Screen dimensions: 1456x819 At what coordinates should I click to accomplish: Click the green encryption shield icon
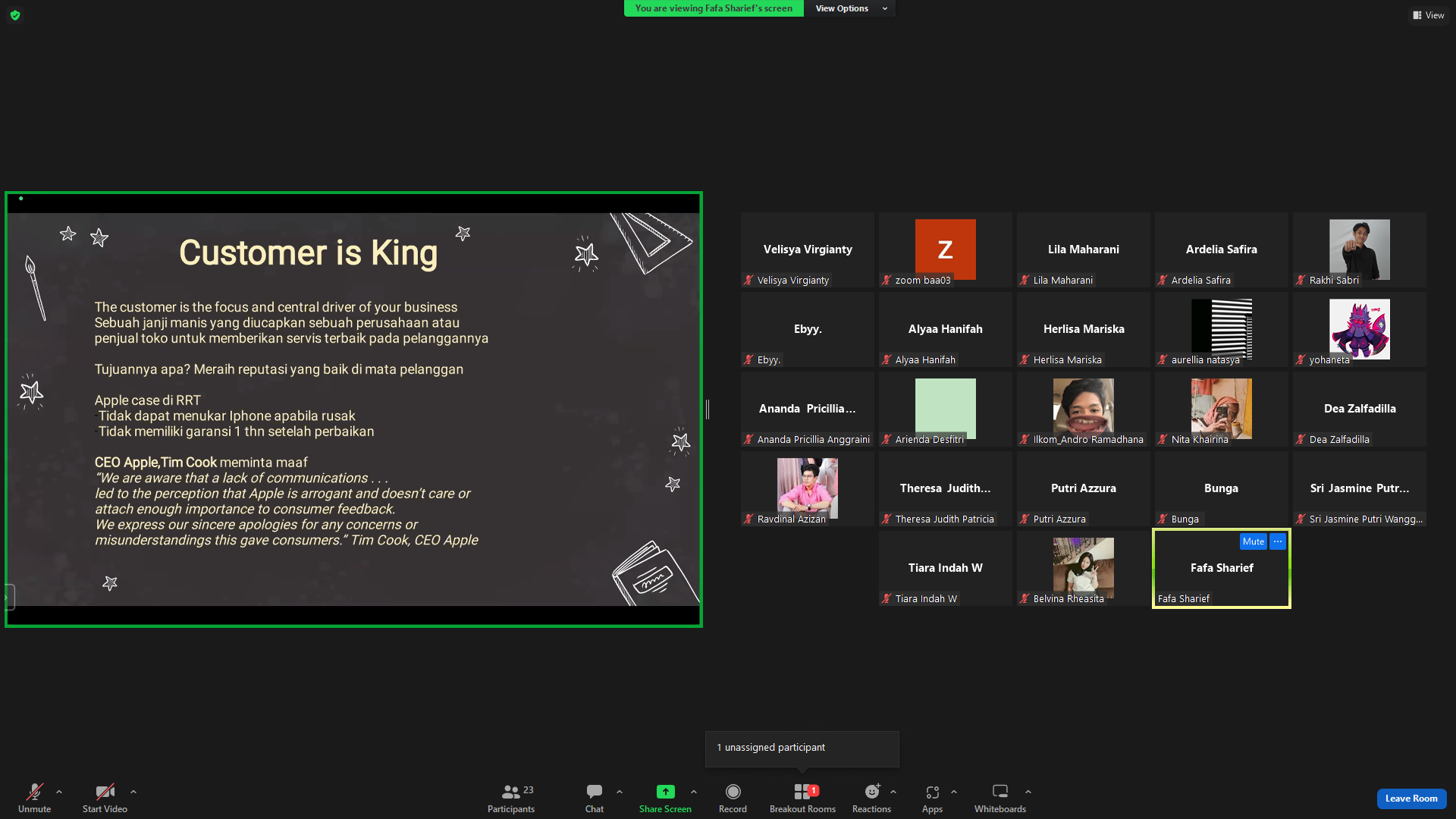click(15, 15)
